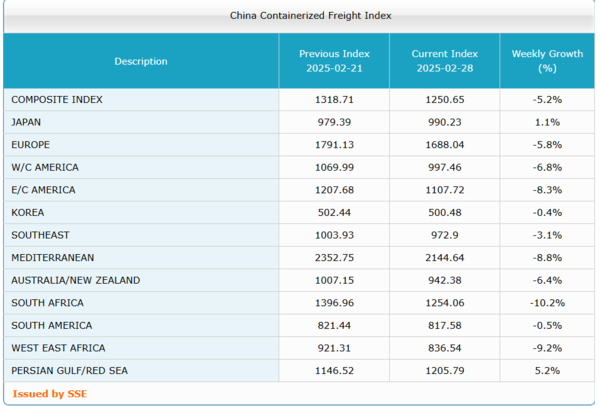Click the China Containerized Freight Index title
The width and height of the screenshot is (600, 406).
(x=297, y=16)
